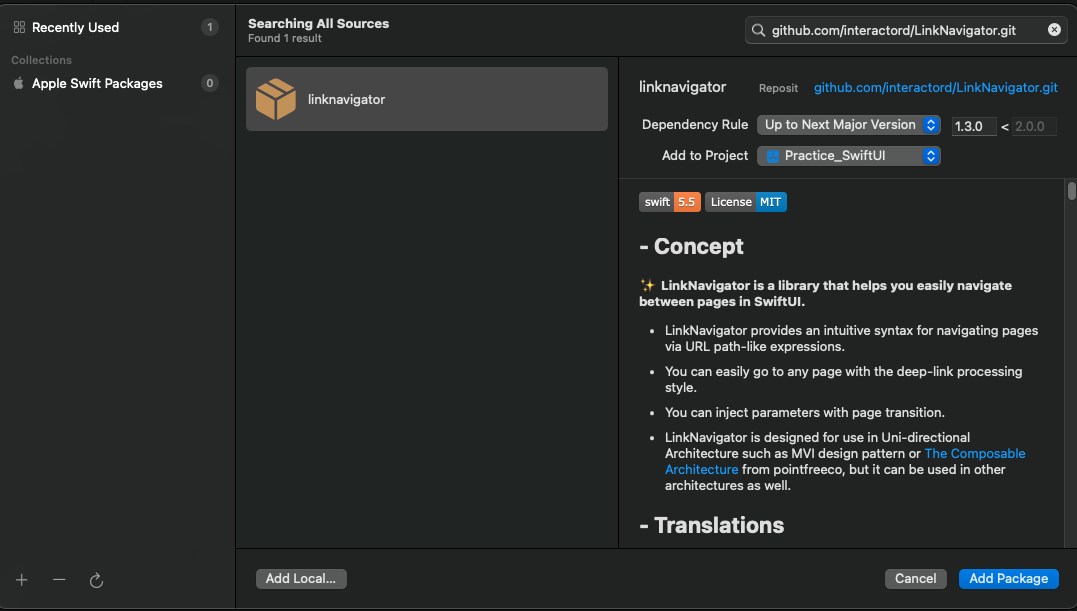Image resolution: width=1077 pixels, height=611 pixels.
Task: Click the linknavigator title in detail pane
Action: coord(682,87)
